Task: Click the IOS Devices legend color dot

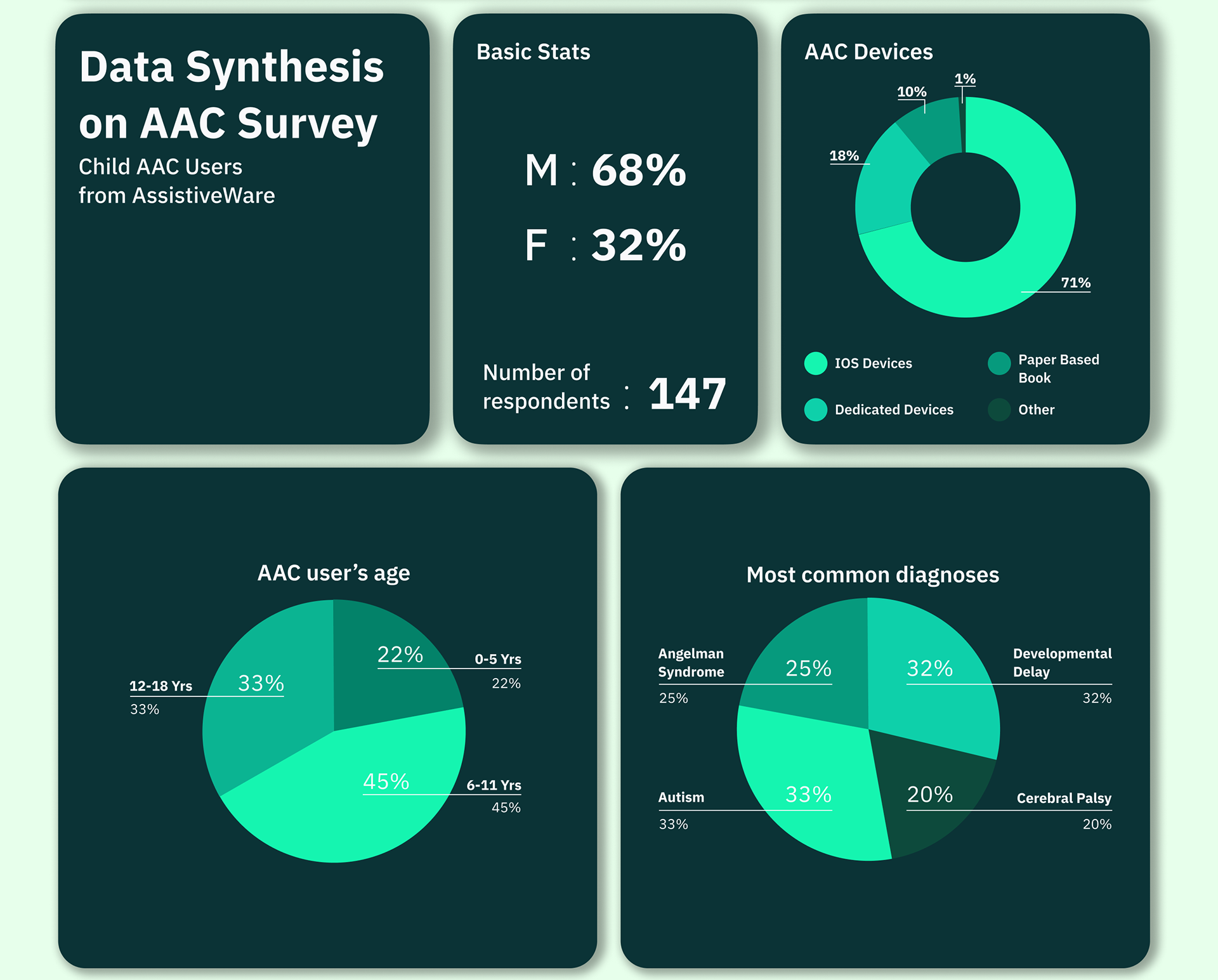Action: tap(815, 363)
